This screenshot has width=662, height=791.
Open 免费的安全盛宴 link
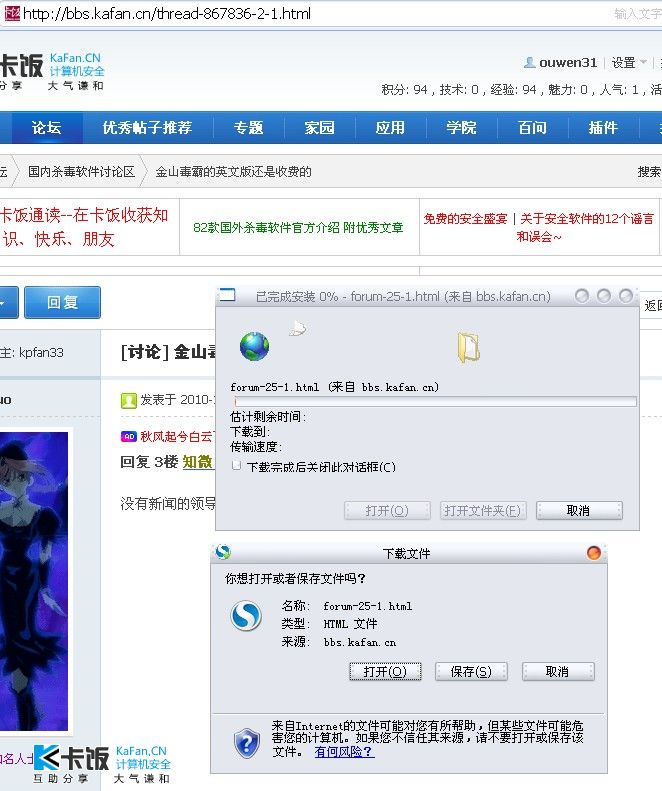tap(465, 218)
